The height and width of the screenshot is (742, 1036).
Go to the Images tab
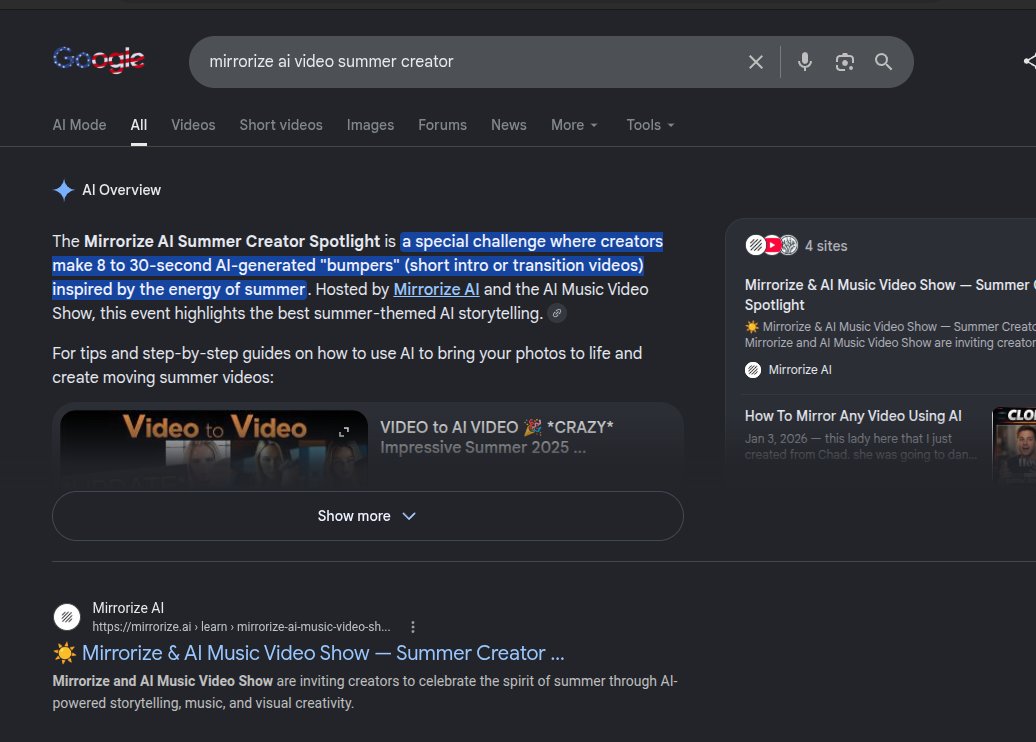click(x=370, y=125)
